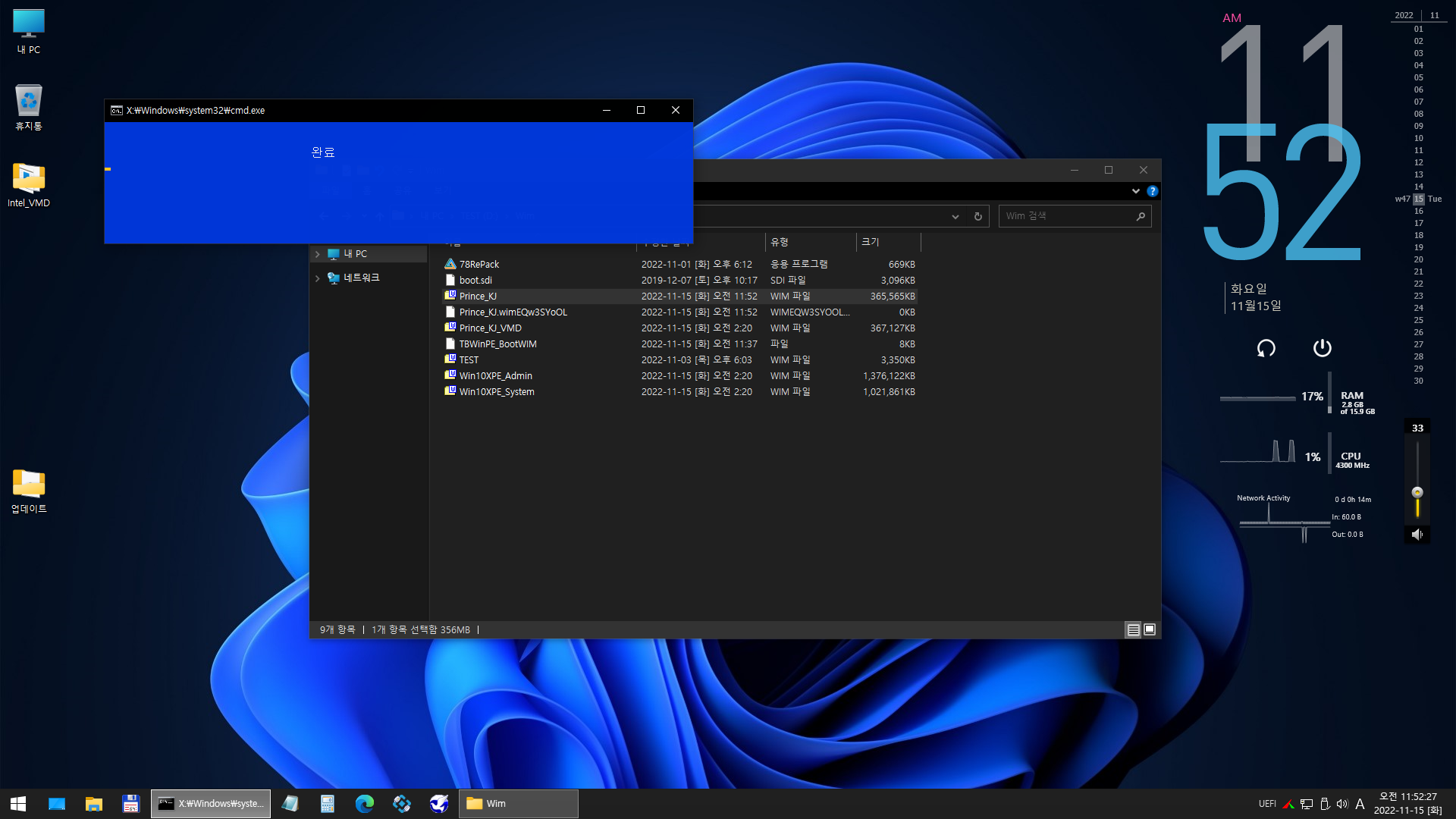The width and height of the screenshot is (1456, 819).
Task: Select the Win10XPE_System file
Action: (x=496, y=392)
